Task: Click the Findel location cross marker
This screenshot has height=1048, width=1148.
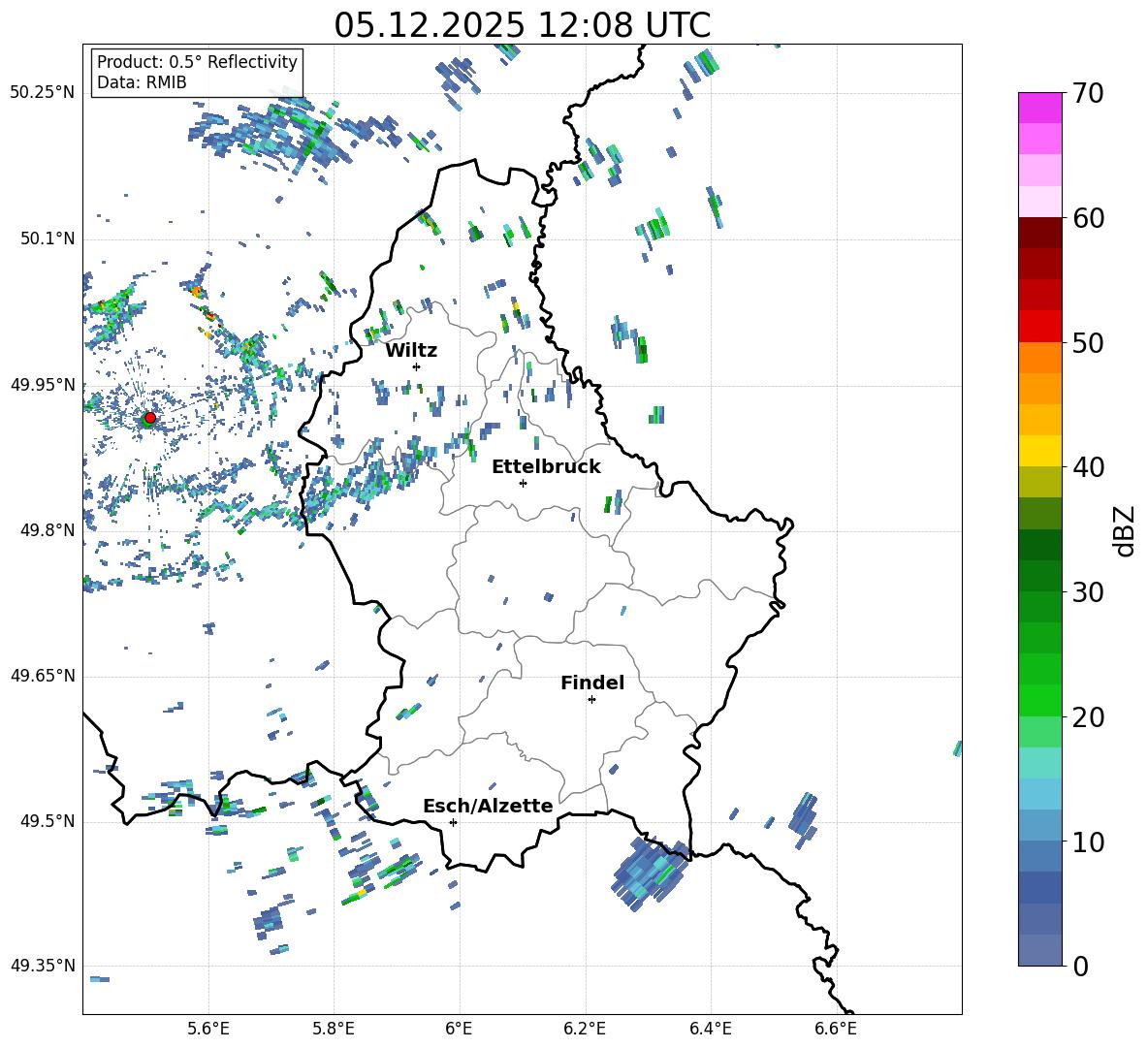Action: (x=591, y=699)
